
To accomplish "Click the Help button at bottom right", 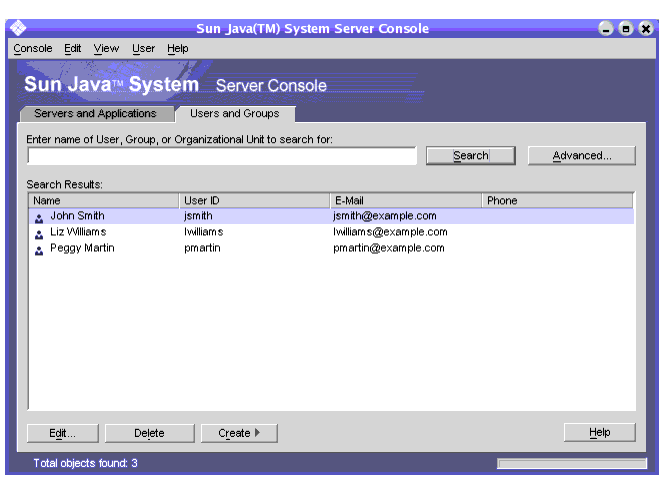I will pyautogui.click(x=600, y=432).
